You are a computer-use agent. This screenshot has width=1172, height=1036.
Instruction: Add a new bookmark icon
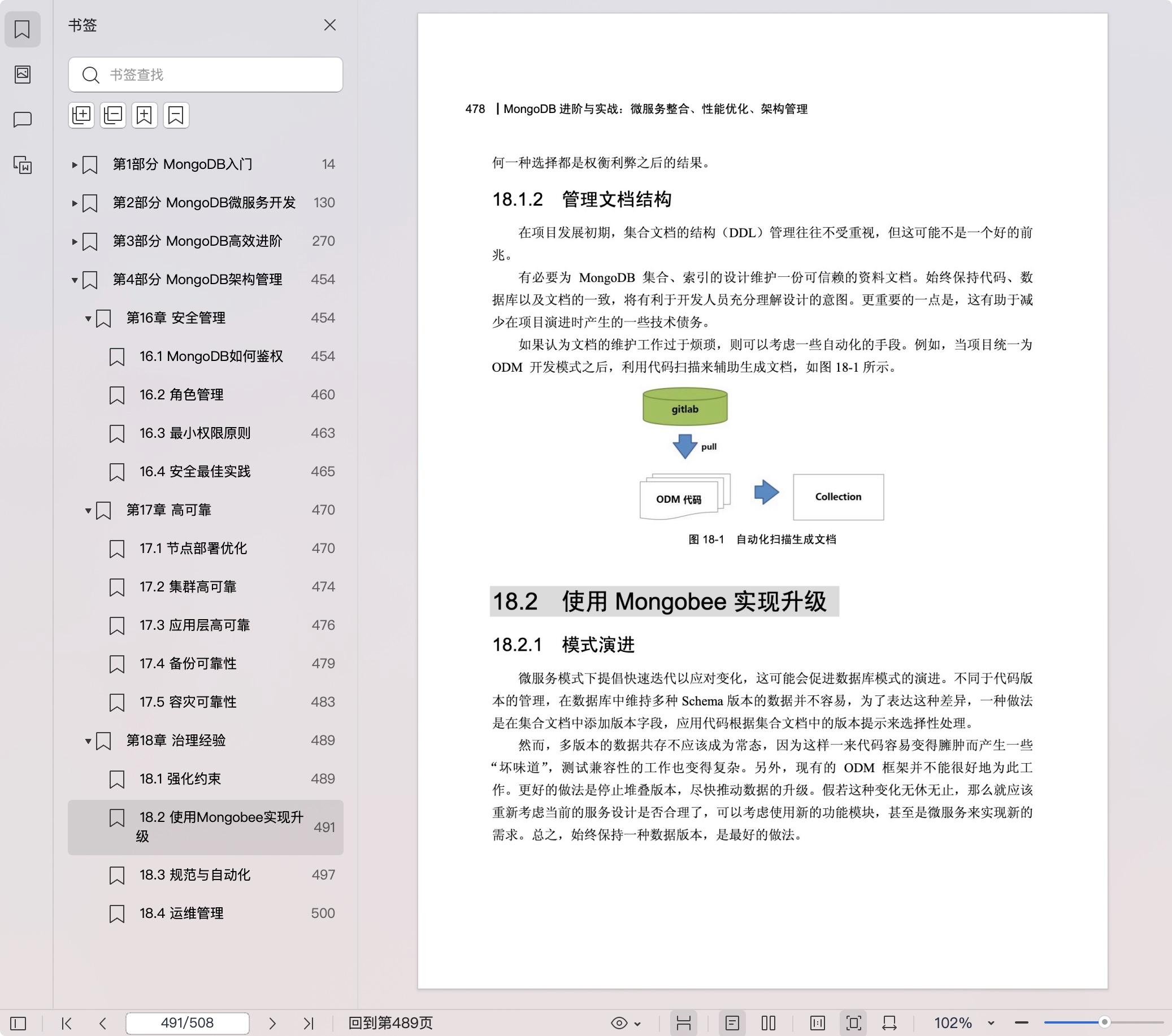145,115
